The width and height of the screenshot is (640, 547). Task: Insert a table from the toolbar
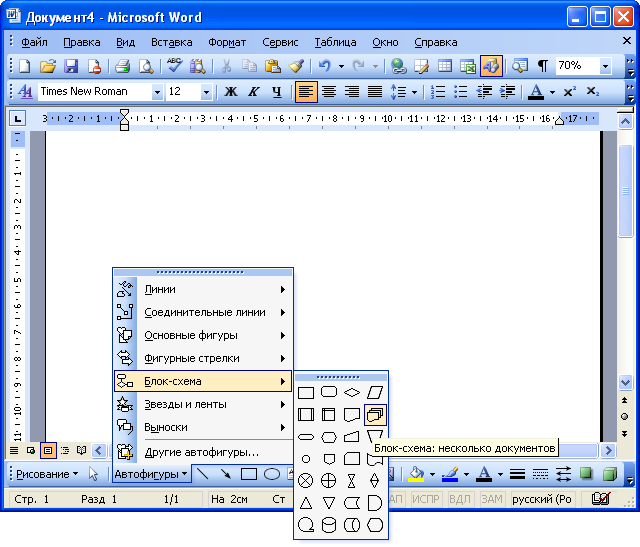tap(445, 66)
